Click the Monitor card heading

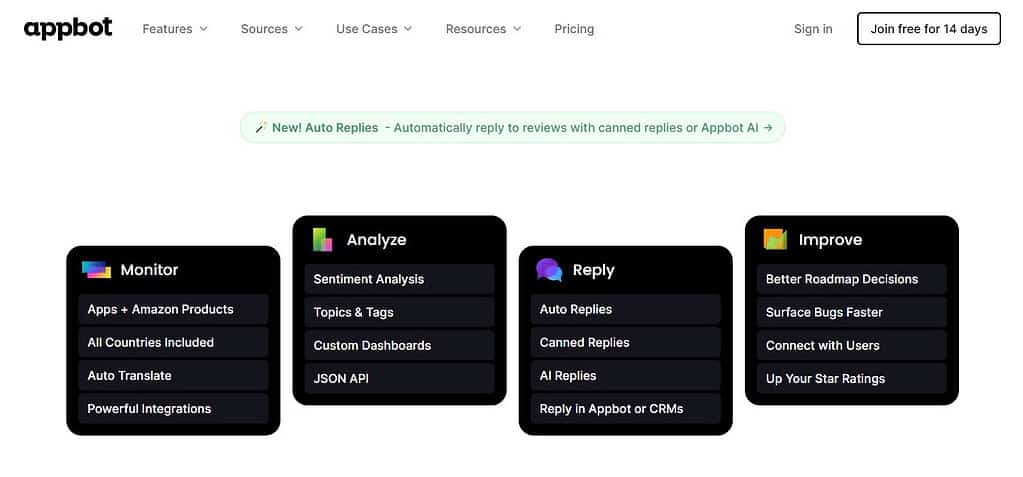coord(149,270)
